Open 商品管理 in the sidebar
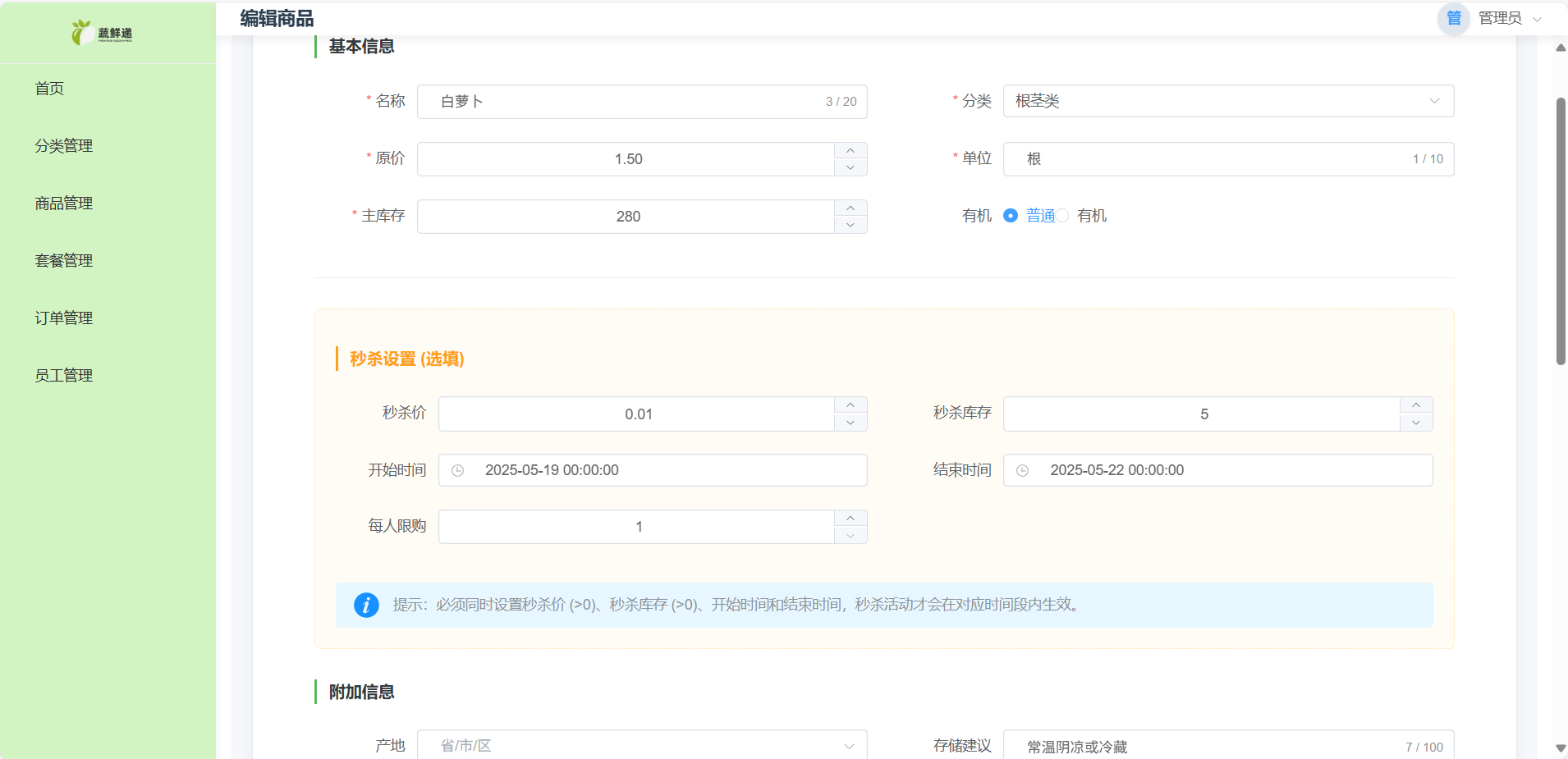This screenshot has width=1568, height=759. pos(63,203)
